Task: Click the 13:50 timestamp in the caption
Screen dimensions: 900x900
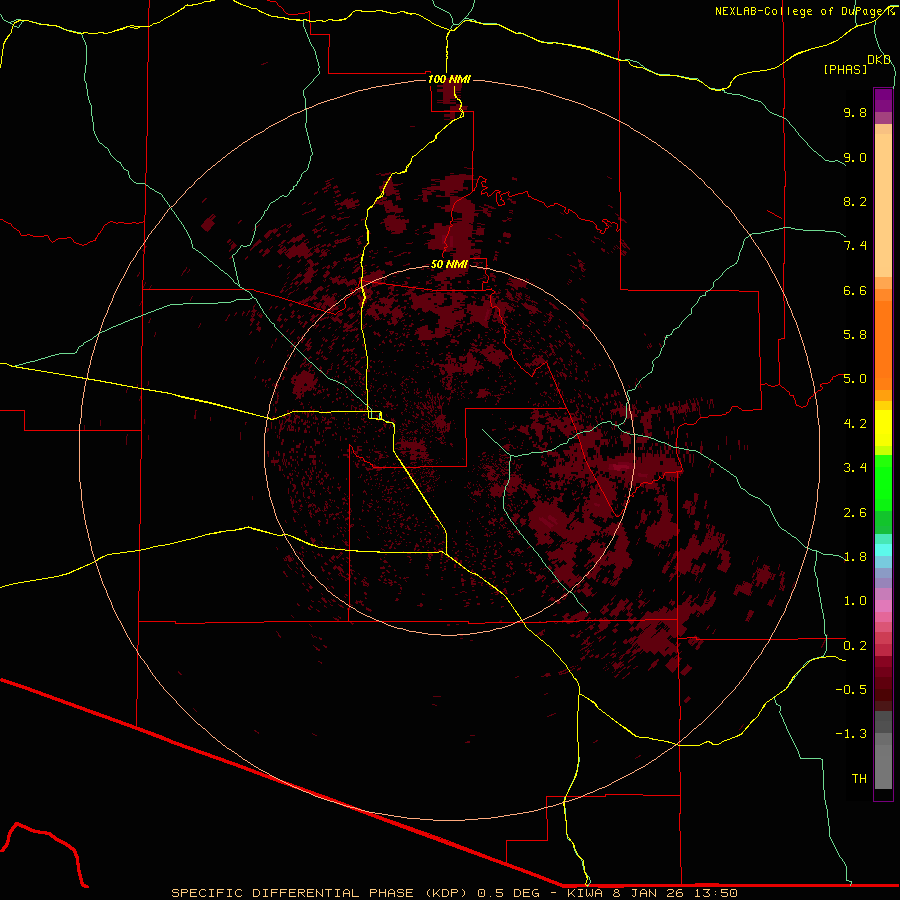Action: (717, 893)
